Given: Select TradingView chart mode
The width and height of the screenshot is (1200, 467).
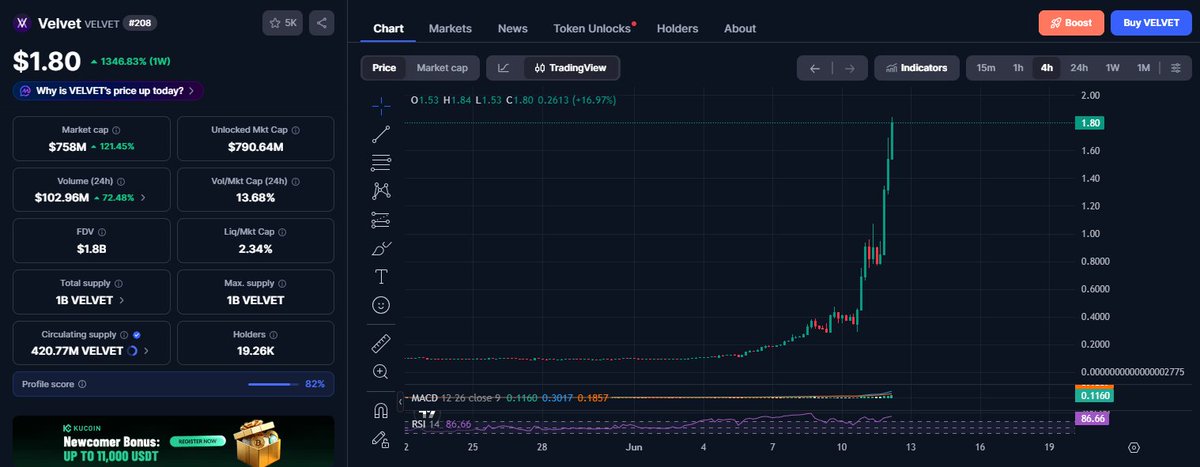Looking at the screenshot, I should (571, 68).
